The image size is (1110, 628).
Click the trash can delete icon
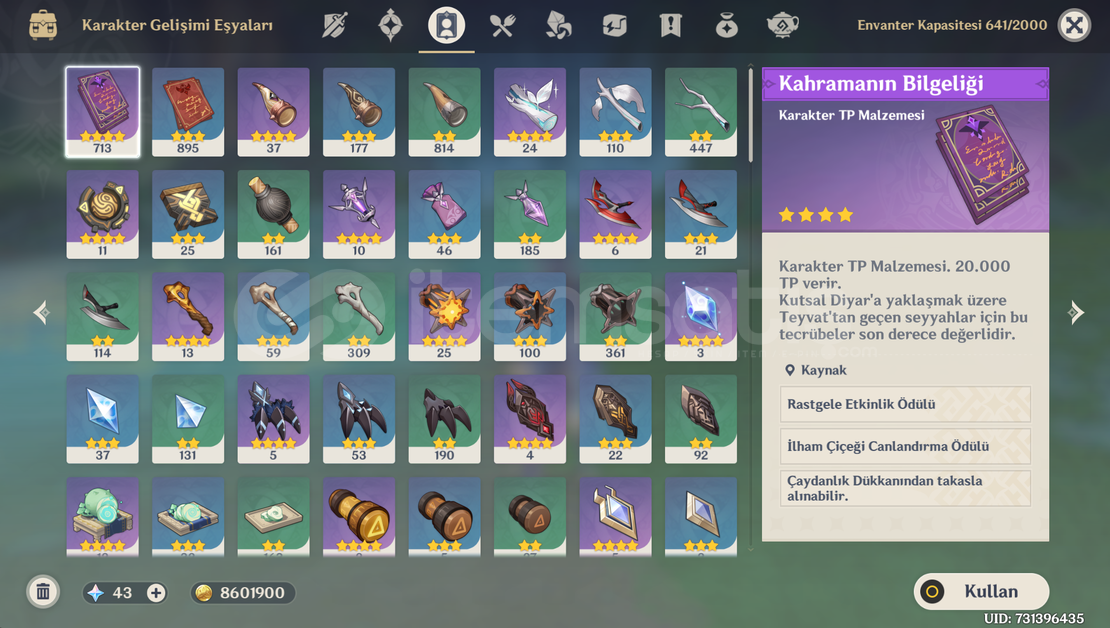tap(42, 592)
